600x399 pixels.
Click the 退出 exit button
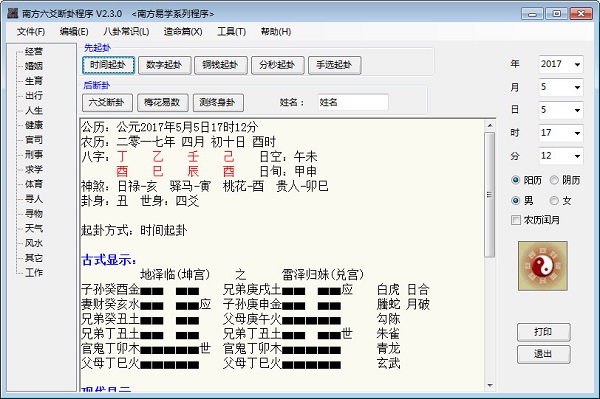pos(543,354)
